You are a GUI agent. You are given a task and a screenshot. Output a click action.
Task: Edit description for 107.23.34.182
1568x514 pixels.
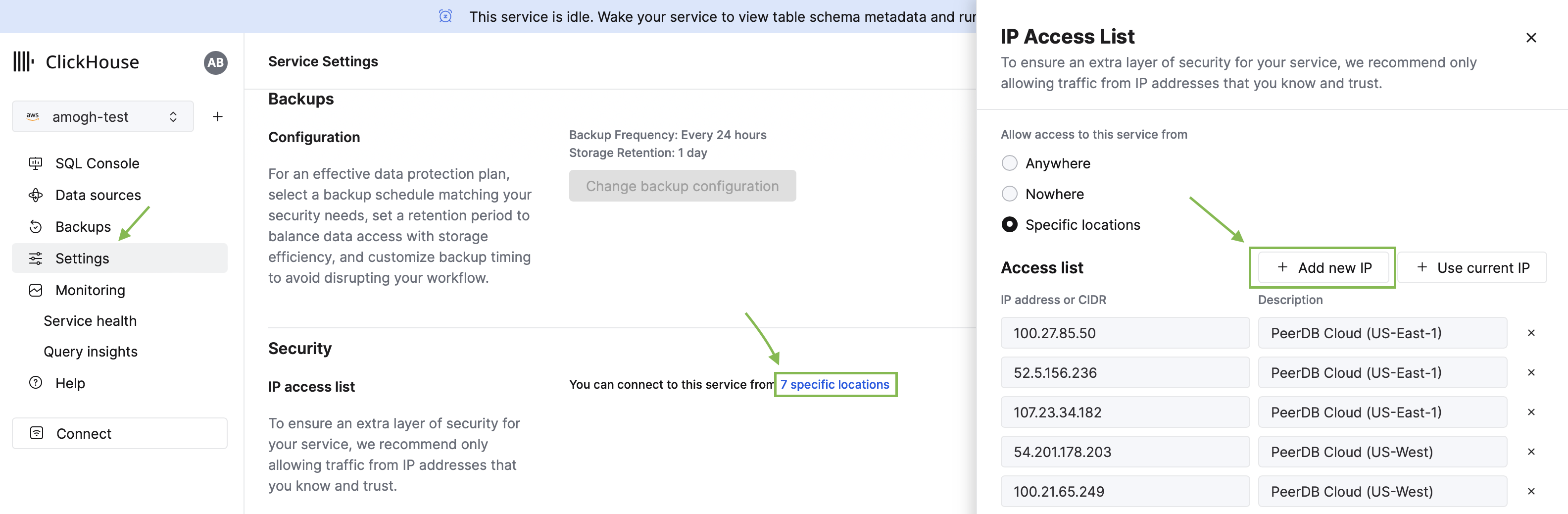(1382, 411)
